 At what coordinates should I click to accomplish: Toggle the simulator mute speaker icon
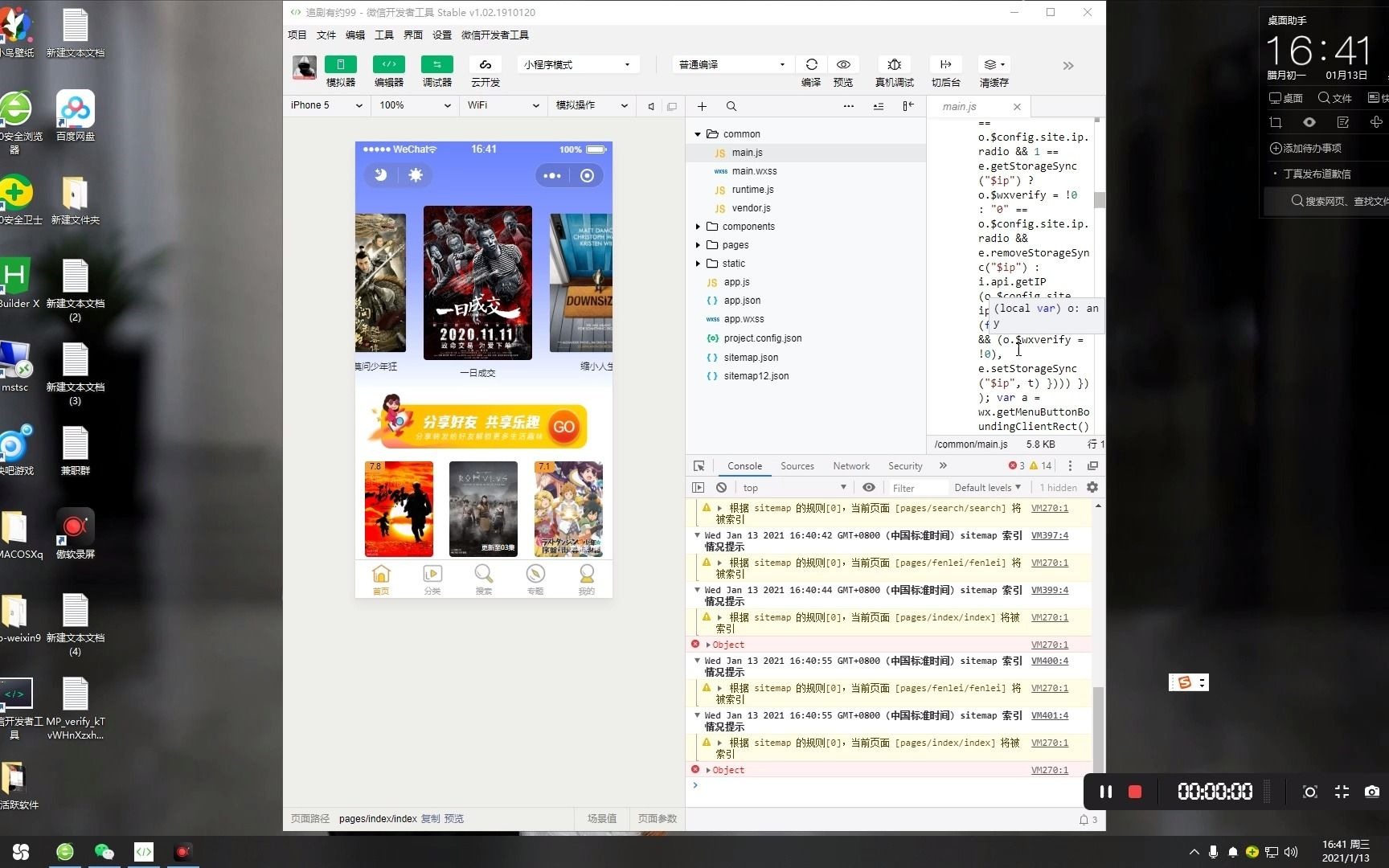coord(651,106)
